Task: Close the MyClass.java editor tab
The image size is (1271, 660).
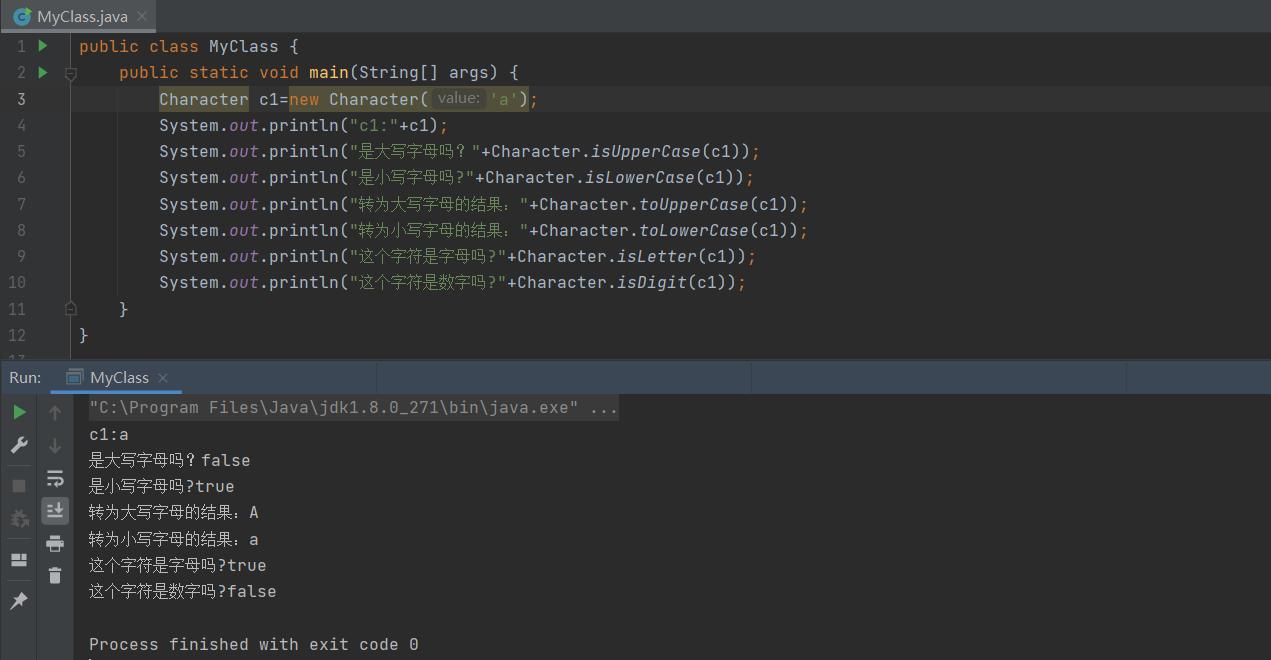Action: click(142, 17)
